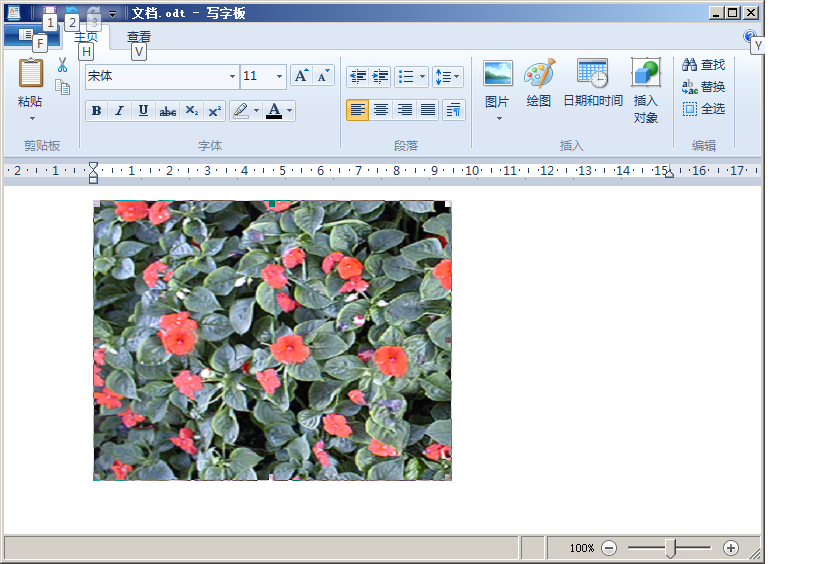Image resolution: width=819 pixels, height=564 pixels.
Task: Apply the text highlight color
Action: [x=241, y=111]
